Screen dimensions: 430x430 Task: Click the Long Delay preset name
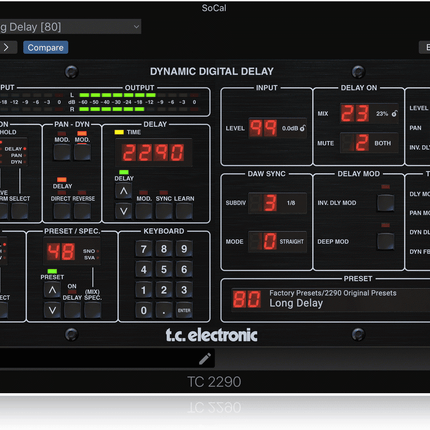click(296, 303)
